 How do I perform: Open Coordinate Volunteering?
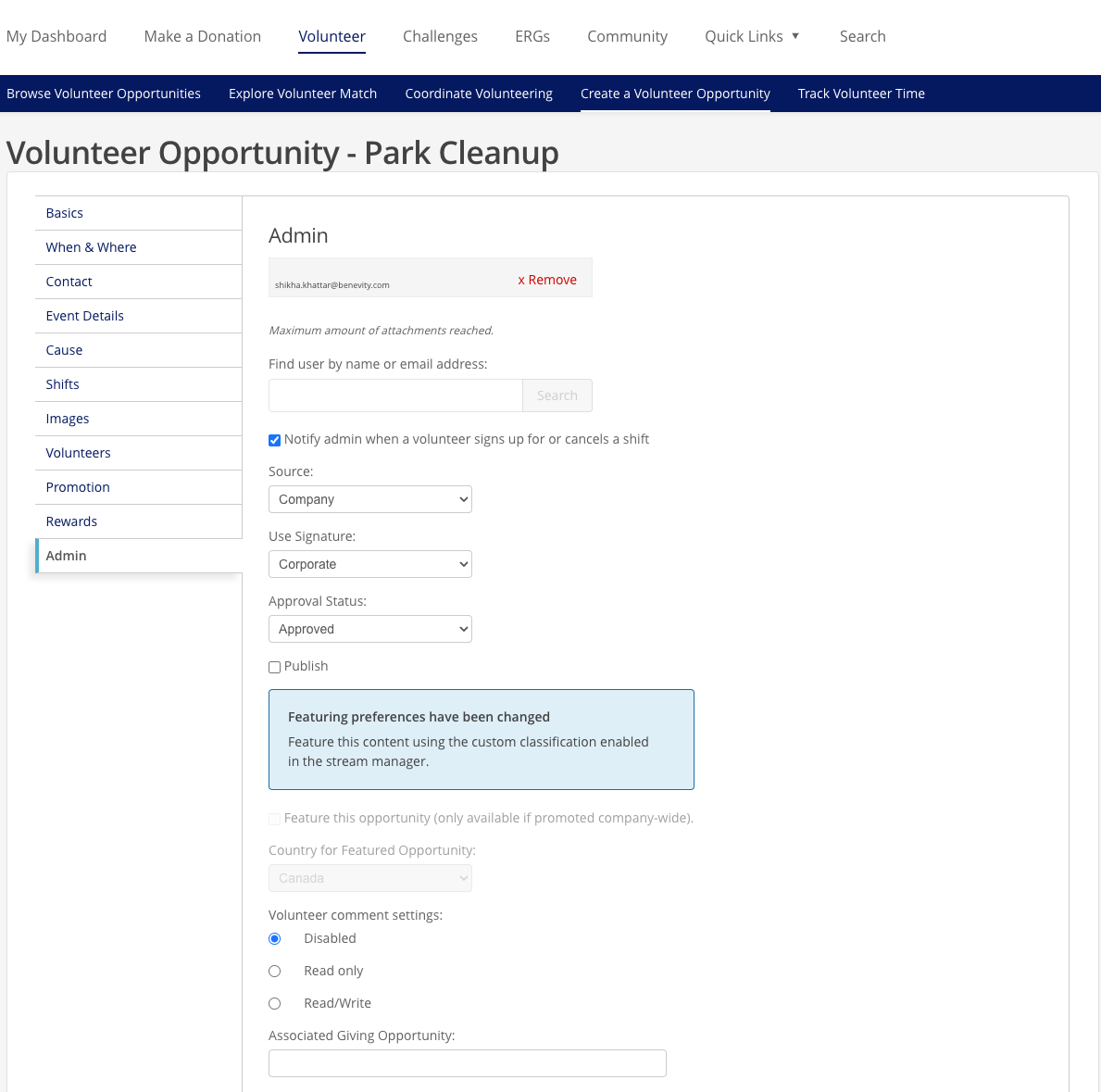coord(478,94)
